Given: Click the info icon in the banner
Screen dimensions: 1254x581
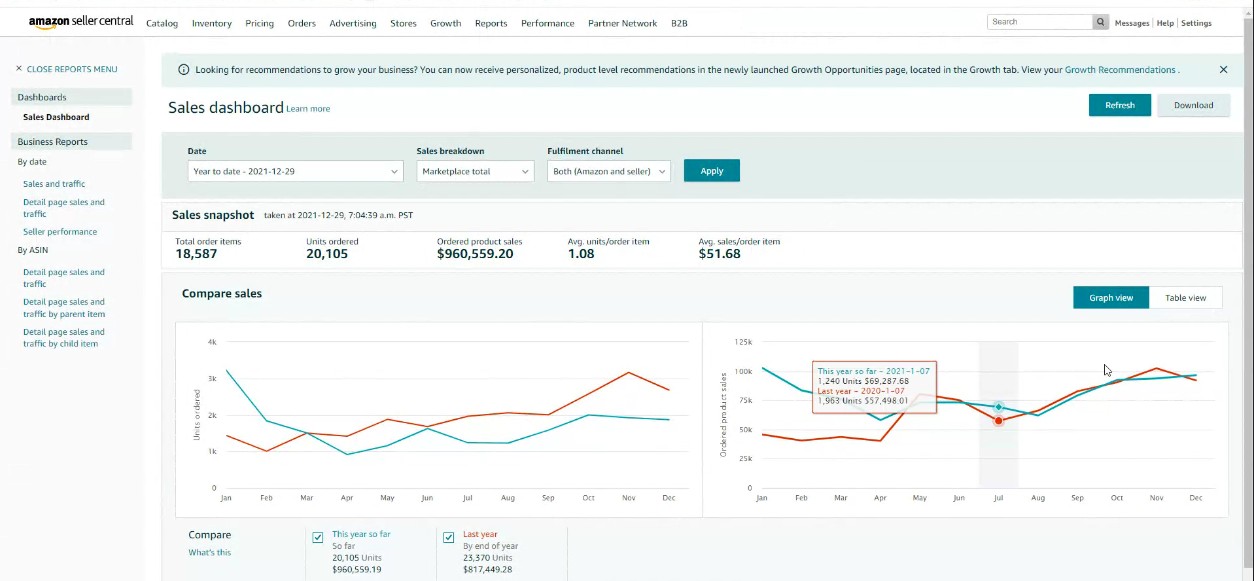Looking at the screenshot, I should [x=183, y=70].
